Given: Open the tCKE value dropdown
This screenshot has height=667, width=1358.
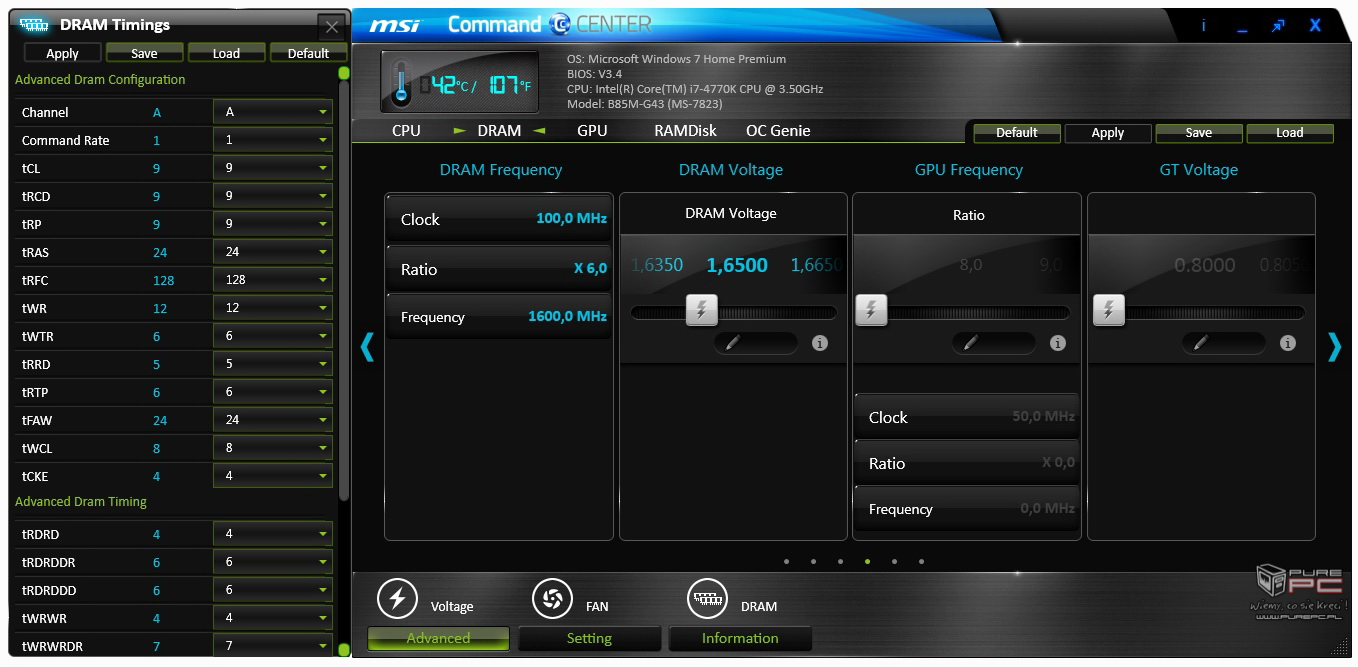Looking at the screenshot, I should (273, 476).
